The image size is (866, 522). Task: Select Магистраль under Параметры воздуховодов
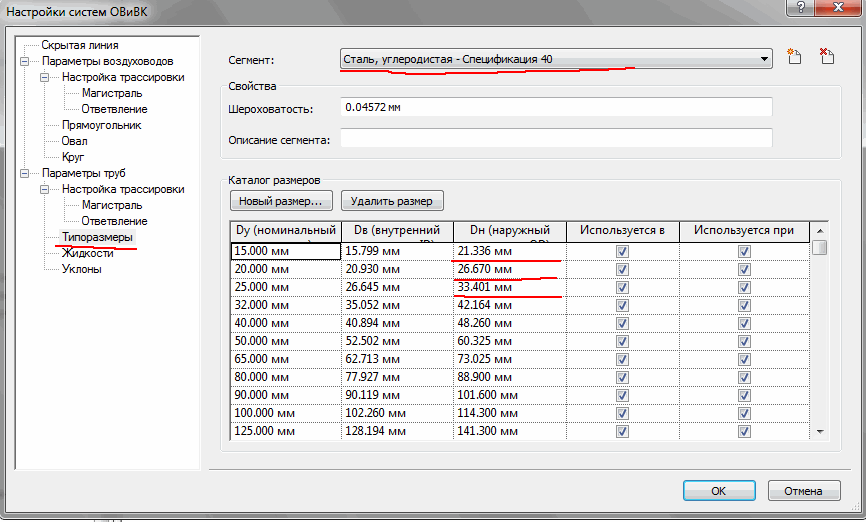click(x=112, y=93)
